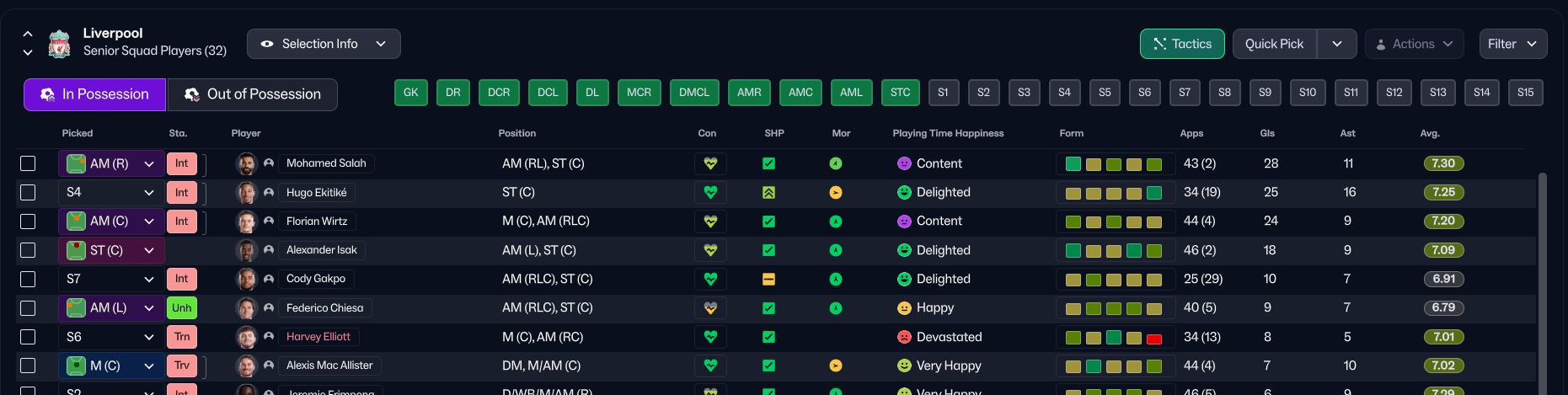This screenshot has width=1568, height=395.
Task: Click Harvey Elliott's devastated face icon
Action: pyautogui.click(x=904, y=337)
